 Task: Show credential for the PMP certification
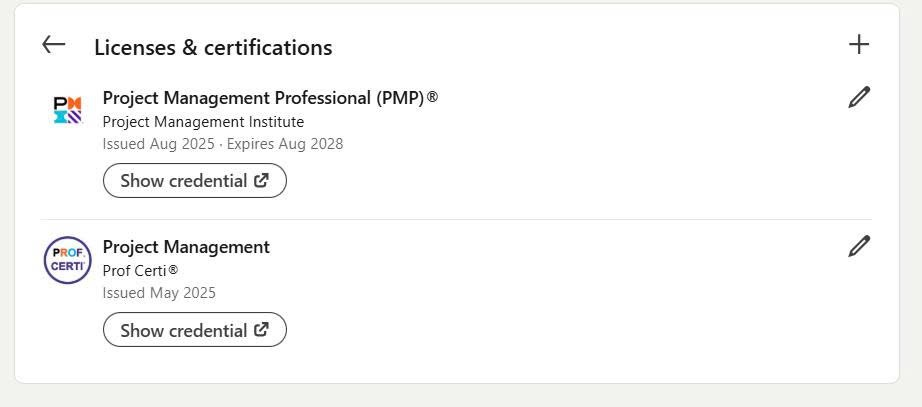pos(184,181)
